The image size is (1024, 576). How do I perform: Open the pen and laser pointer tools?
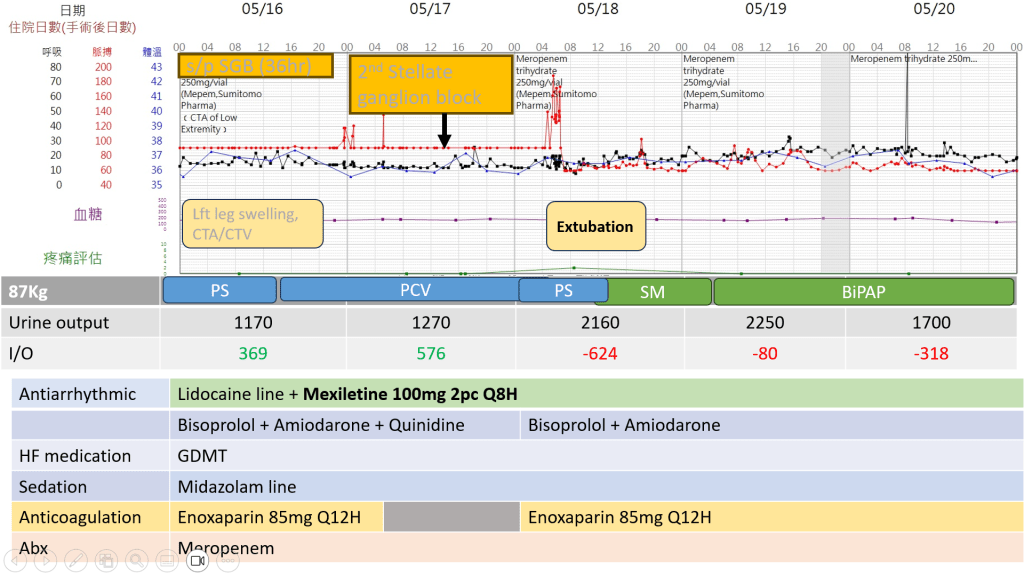[x=74, y=561]
